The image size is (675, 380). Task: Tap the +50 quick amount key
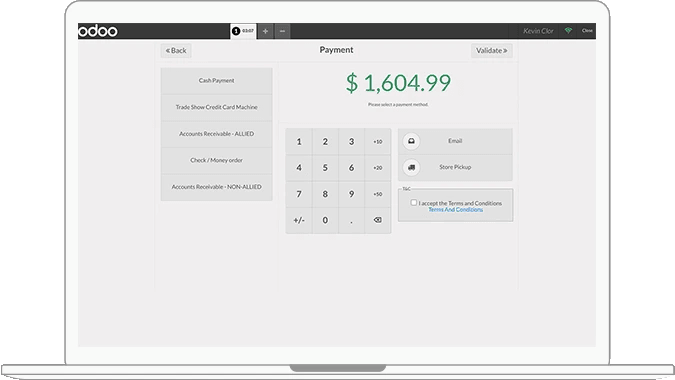click(x=378, y=194)
